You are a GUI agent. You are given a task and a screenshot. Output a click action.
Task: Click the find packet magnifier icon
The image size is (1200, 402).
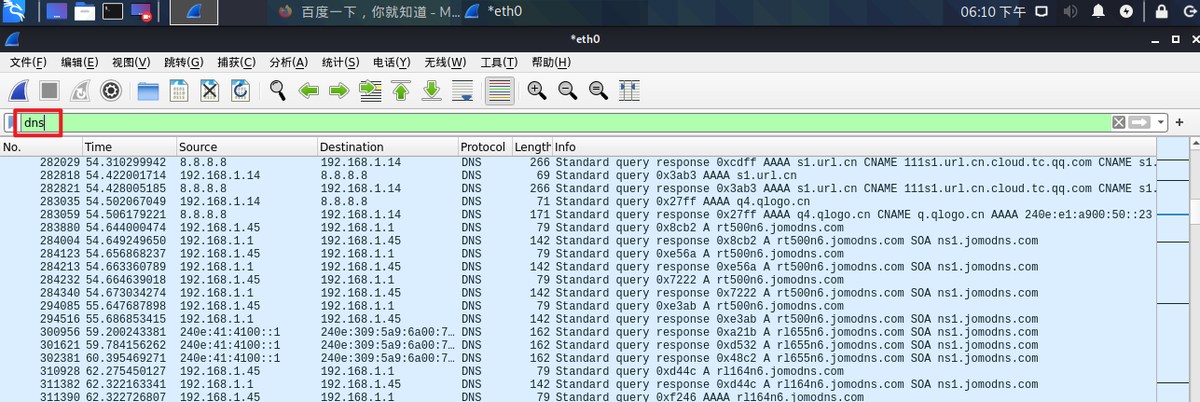point(278,91)
